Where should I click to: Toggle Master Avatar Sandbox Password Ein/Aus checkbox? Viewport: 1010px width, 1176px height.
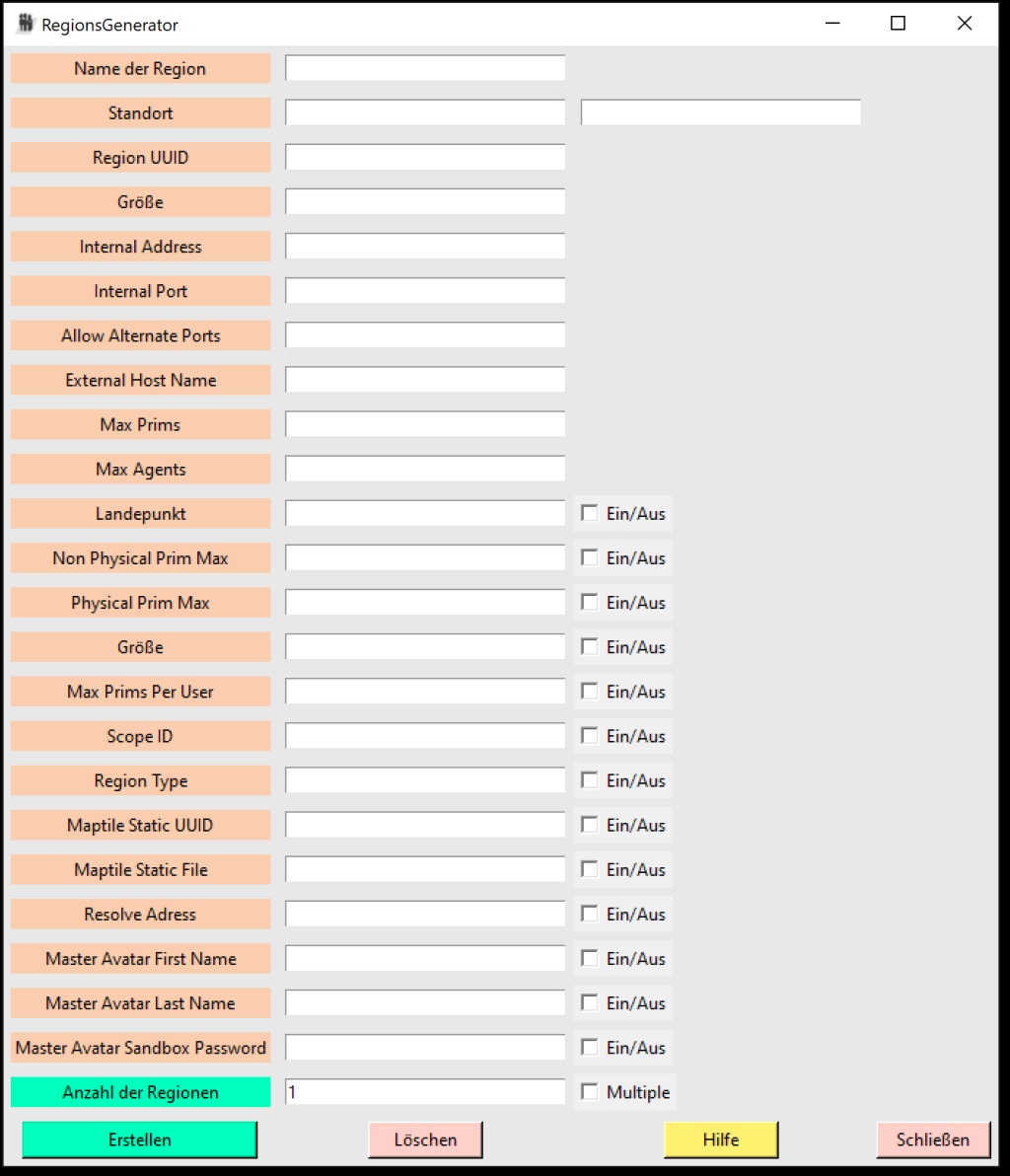[x=590, y=1048]
